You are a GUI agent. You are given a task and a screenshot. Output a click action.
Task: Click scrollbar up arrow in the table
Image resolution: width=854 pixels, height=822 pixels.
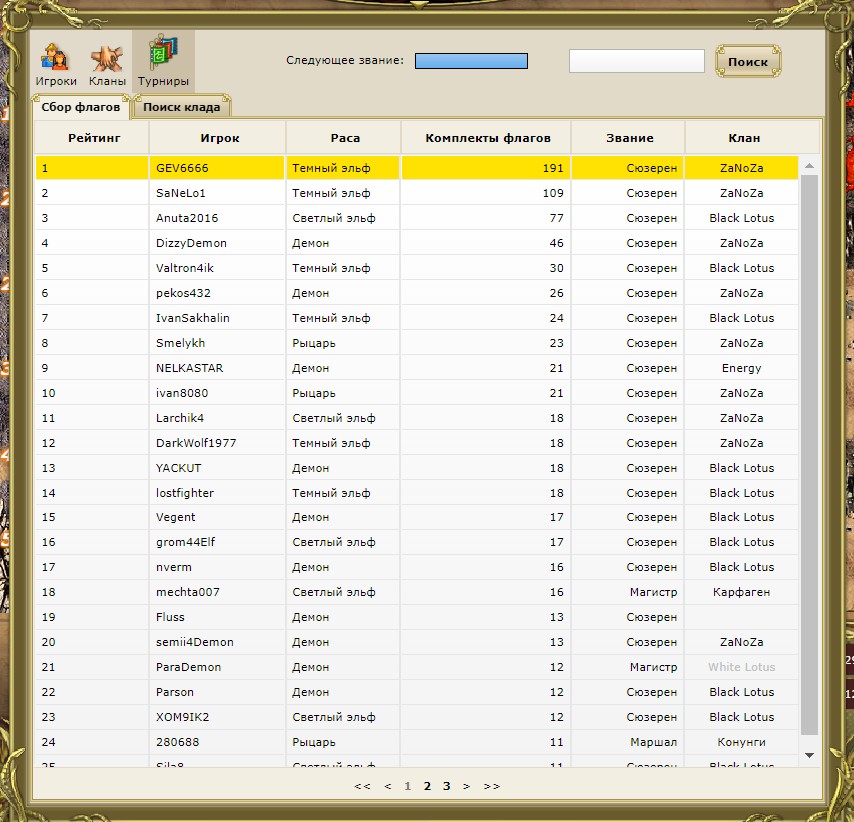809,165
